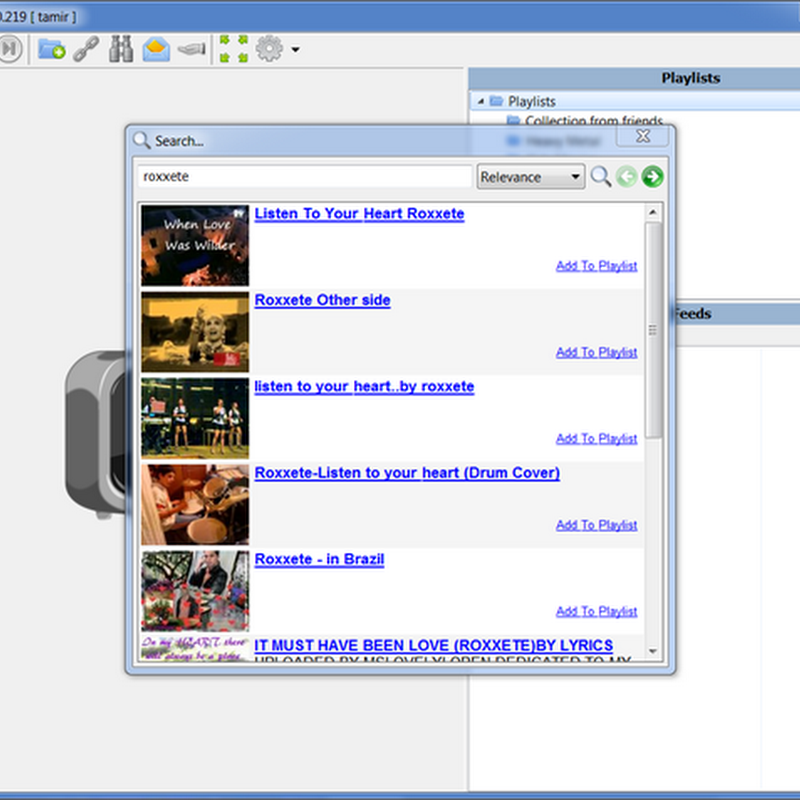
Task: Add 'Roxxete Other side' to playlist
Action: (x=596, y=352)
